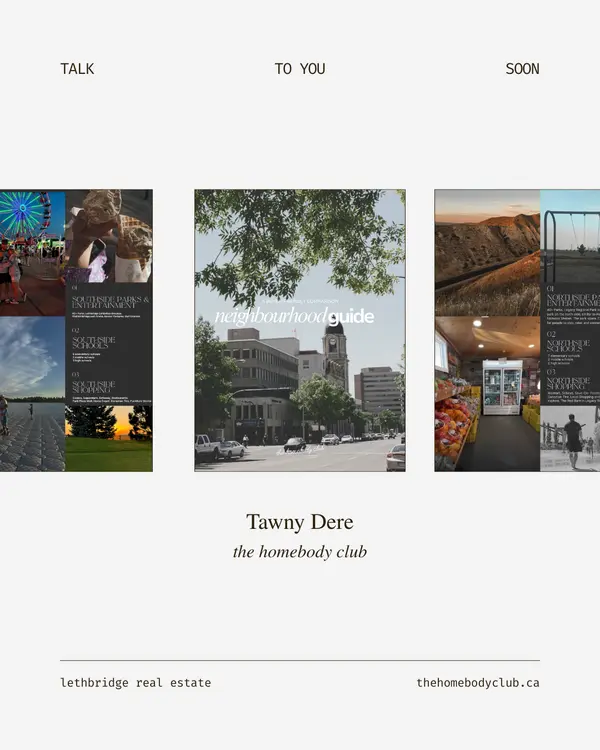600x750 pixels.
Task: Select the Southside Shopping heading
Action: tap(93, 384)
